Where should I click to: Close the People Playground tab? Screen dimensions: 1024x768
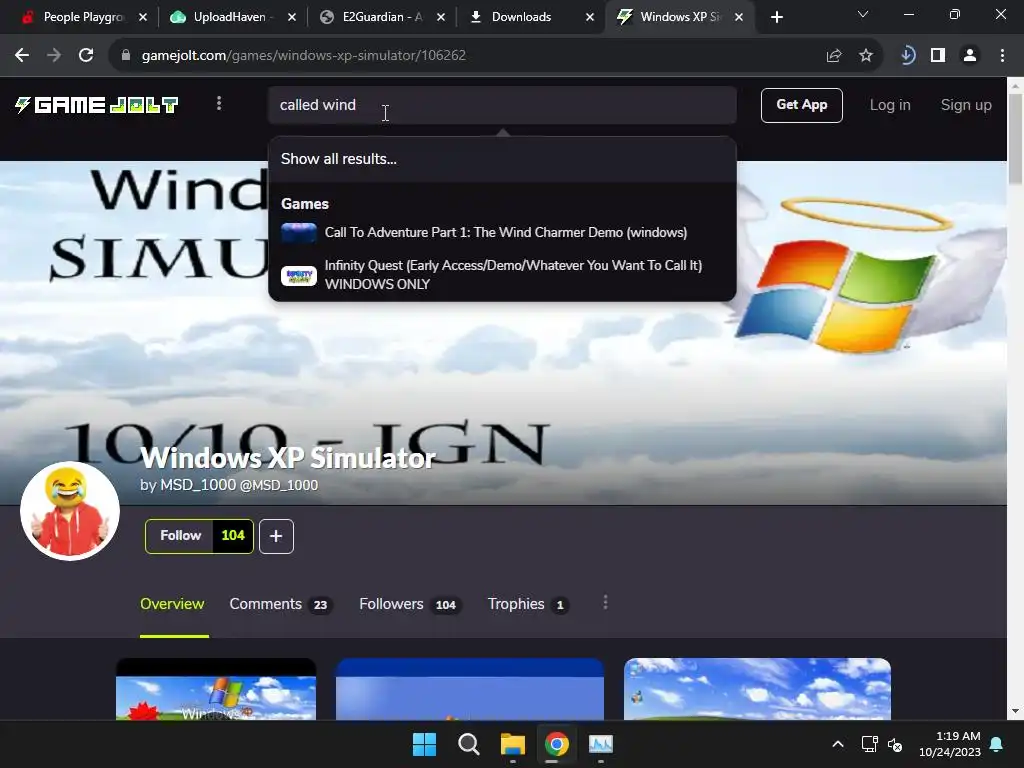(x=143, y=17)
